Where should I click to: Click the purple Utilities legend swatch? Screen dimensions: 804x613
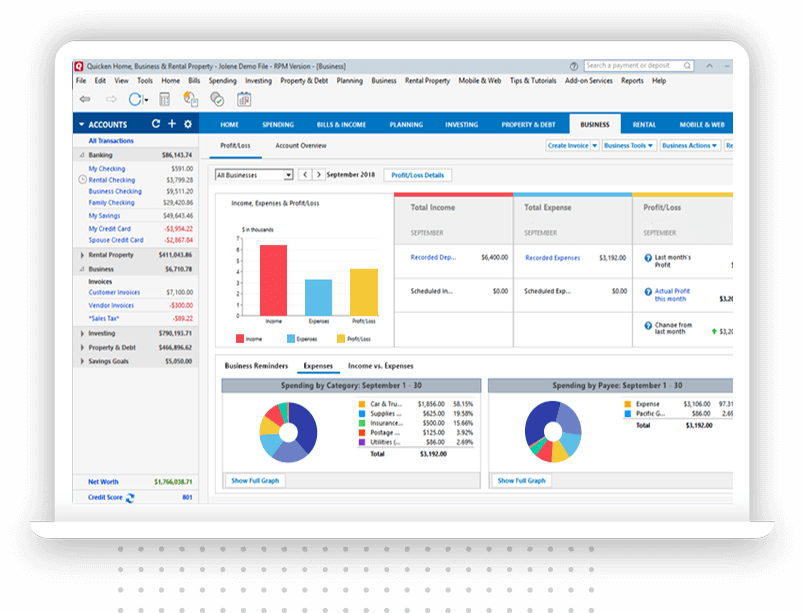point(362,442)
